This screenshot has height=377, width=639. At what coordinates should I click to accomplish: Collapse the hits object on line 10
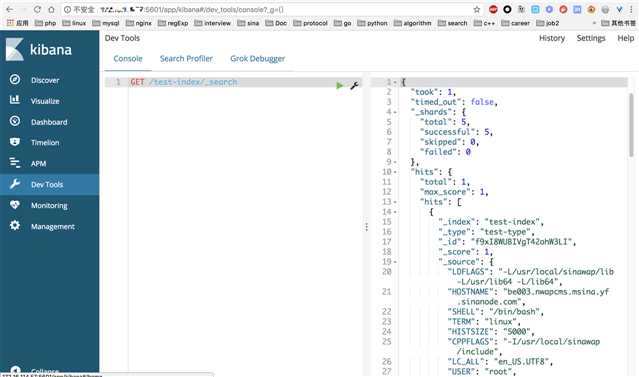pos(395,172)
